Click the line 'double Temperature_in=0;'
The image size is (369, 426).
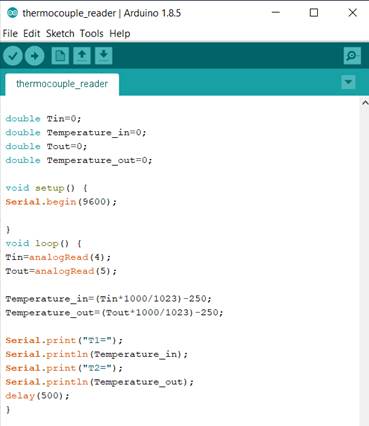point(76,133)
